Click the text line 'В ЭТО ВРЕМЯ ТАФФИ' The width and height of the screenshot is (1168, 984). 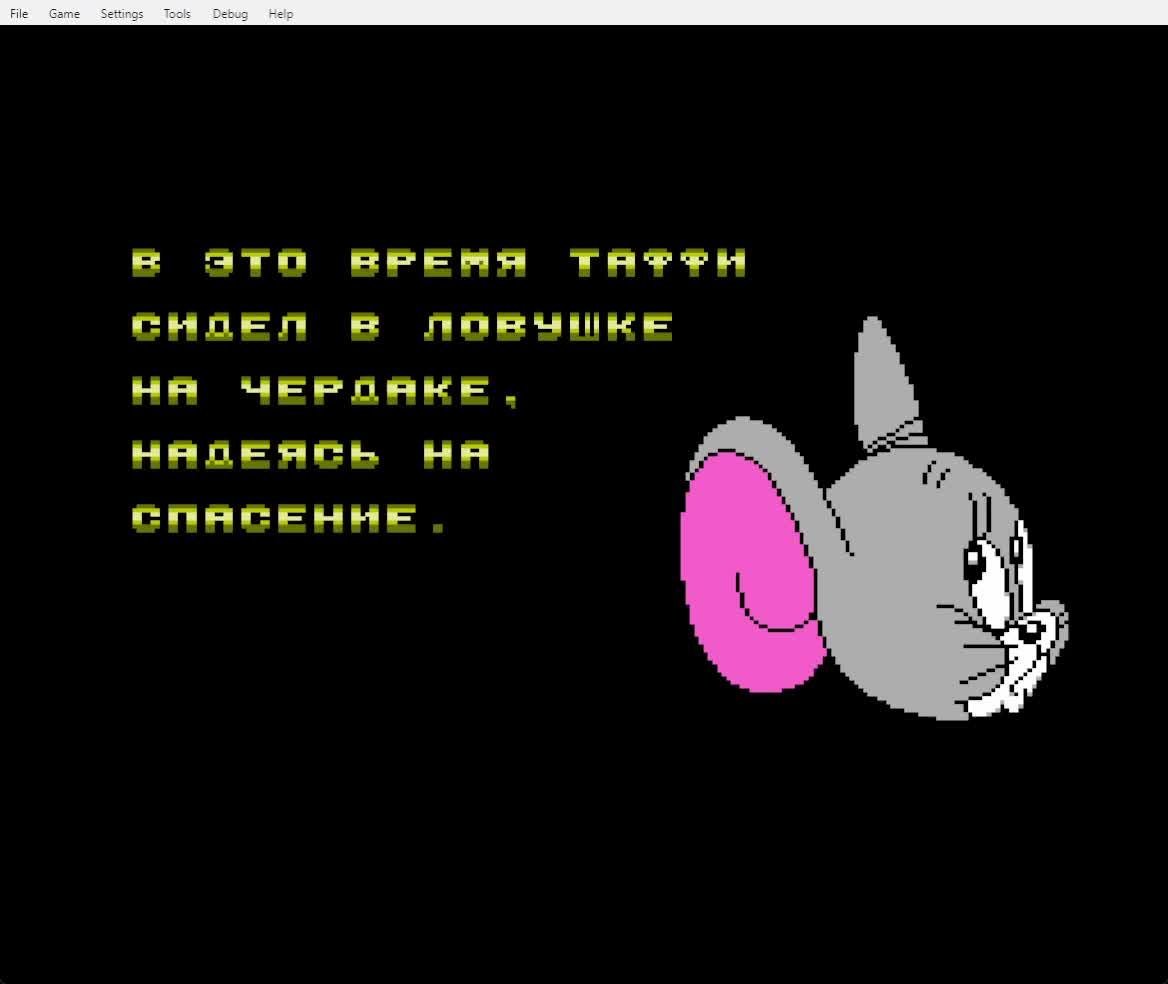tap(439, 263)
